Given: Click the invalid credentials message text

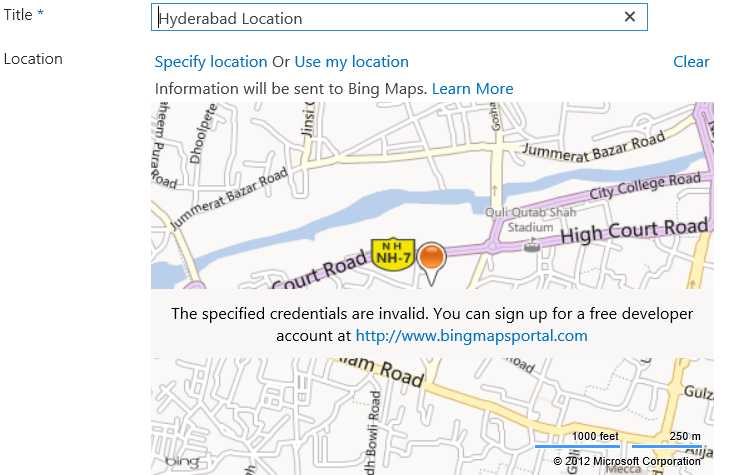Looking at the screenshot, I should click(x=432, y=325).
